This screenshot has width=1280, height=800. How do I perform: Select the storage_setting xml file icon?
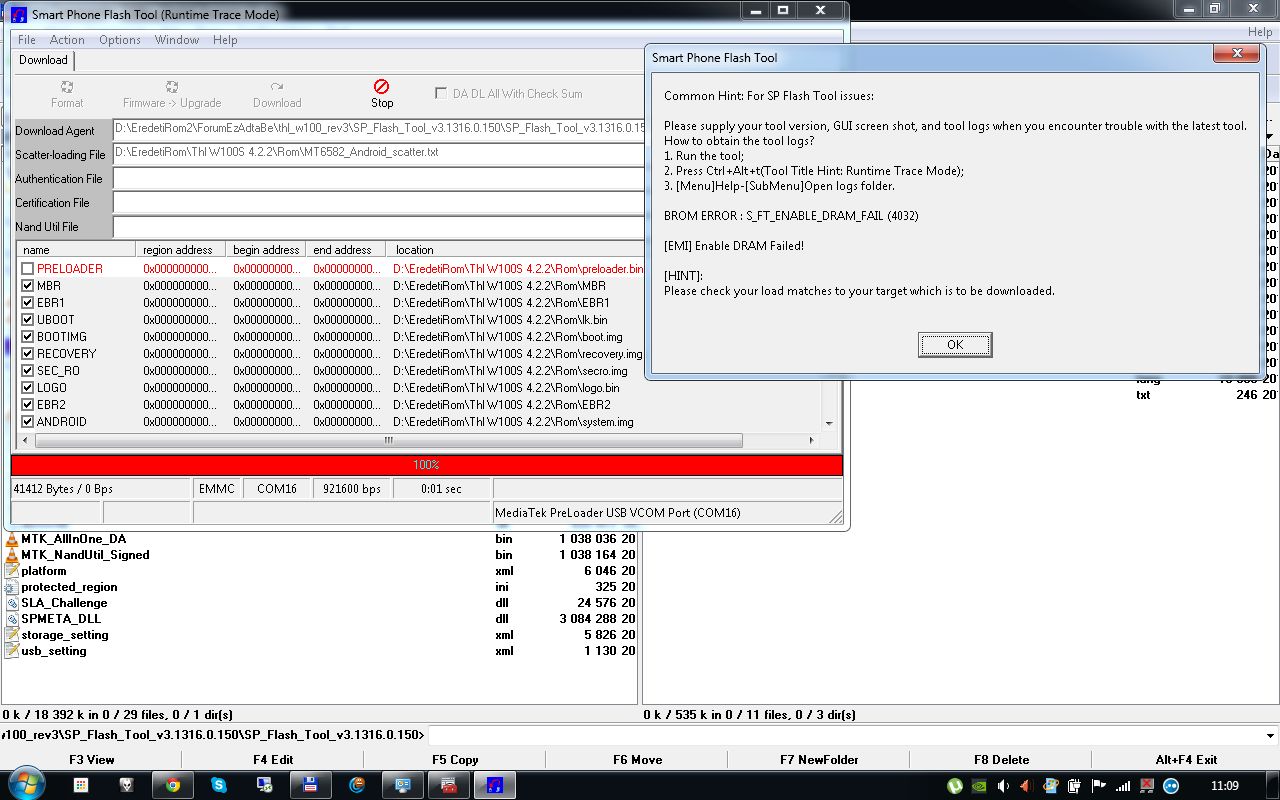pos(12,635)
